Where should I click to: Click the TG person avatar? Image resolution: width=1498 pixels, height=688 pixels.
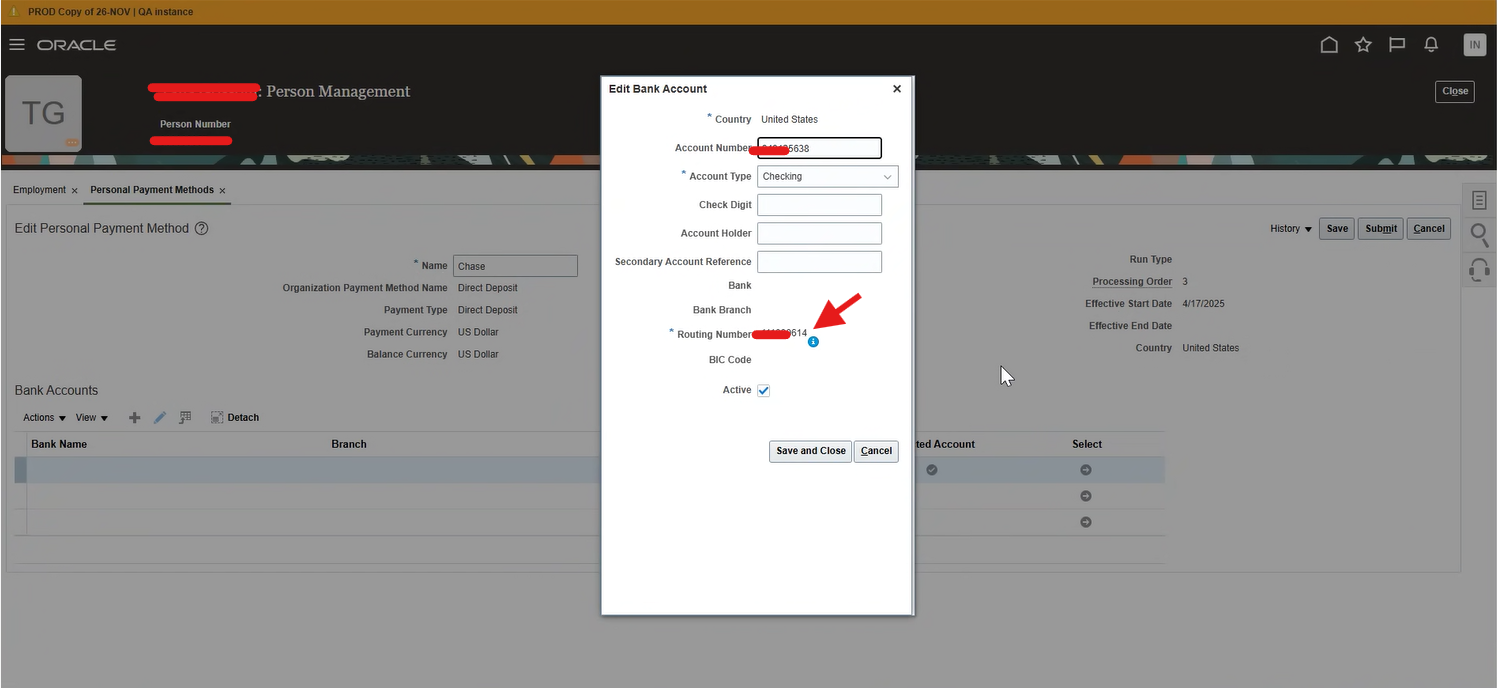tap(44, 113)
